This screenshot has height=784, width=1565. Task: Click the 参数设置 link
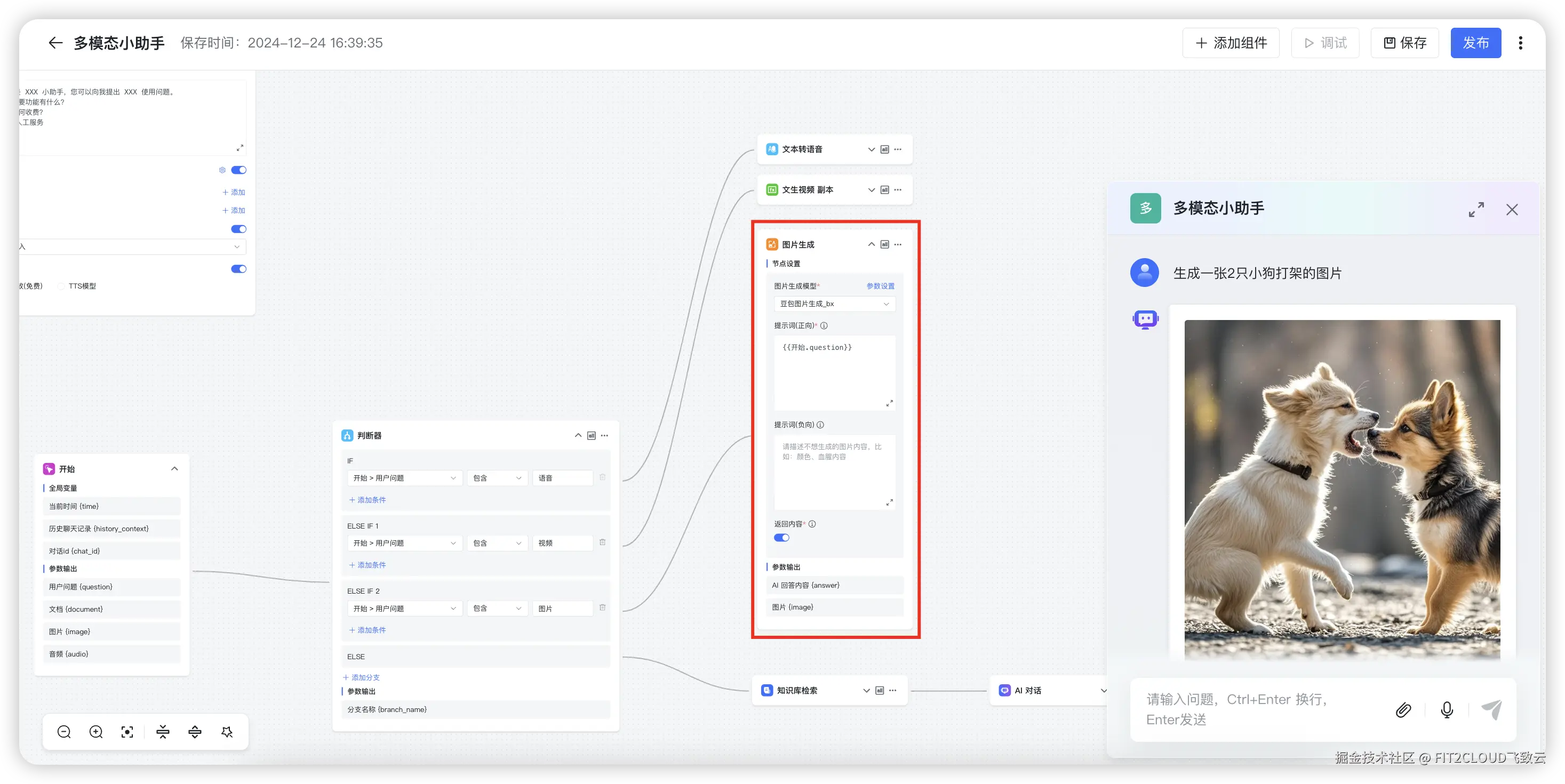pyautogui.click(x=880, y=286)
